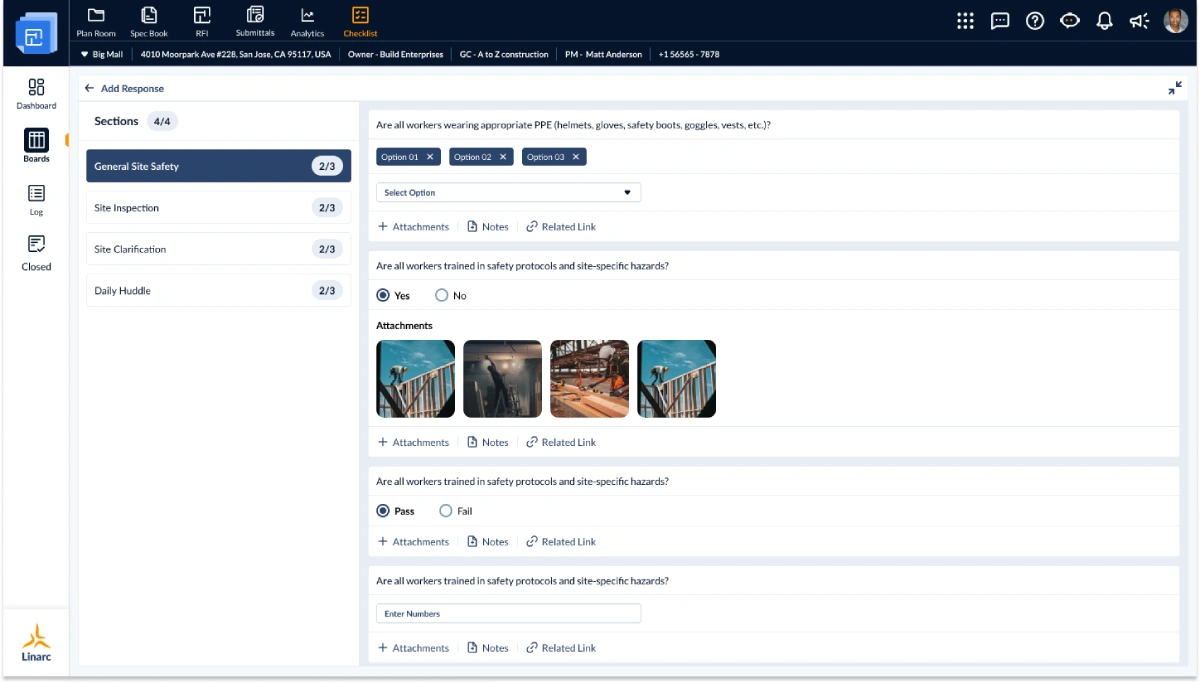Viewport: 1200px width, 683px height.
Task: Open the second dark interior attachment thumbnail
Action: pos(502,378)
